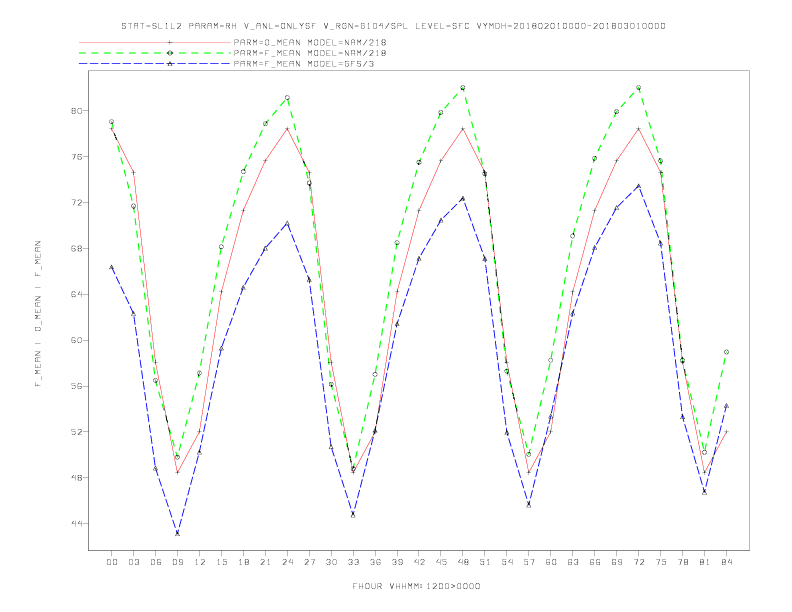The width and height of the screenshot is (792, 612).
Task: Click x-axis forecast hour label 18
Action: tap(243, 562)
